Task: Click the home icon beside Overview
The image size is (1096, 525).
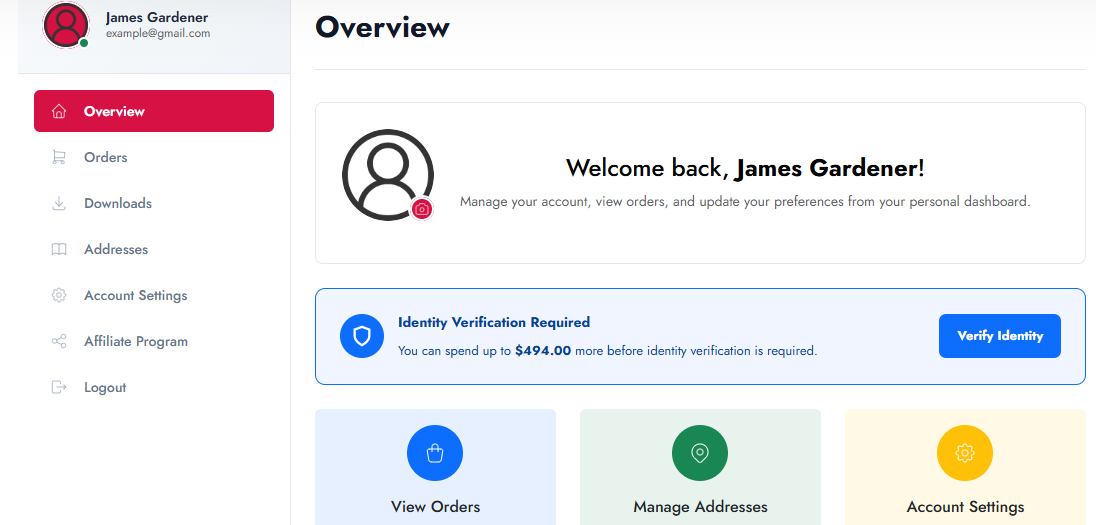Action: pyautogui.click(x=59, y=111)
